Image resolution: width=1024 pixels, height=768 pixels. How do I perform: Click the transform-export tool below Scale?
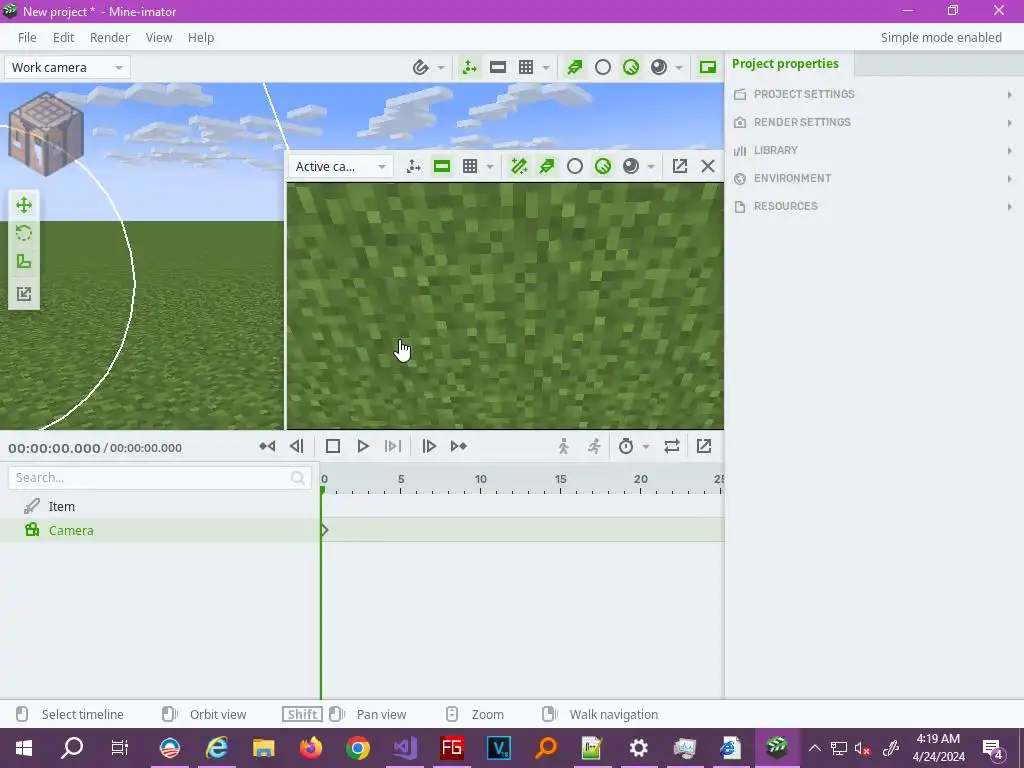point(24,294)
